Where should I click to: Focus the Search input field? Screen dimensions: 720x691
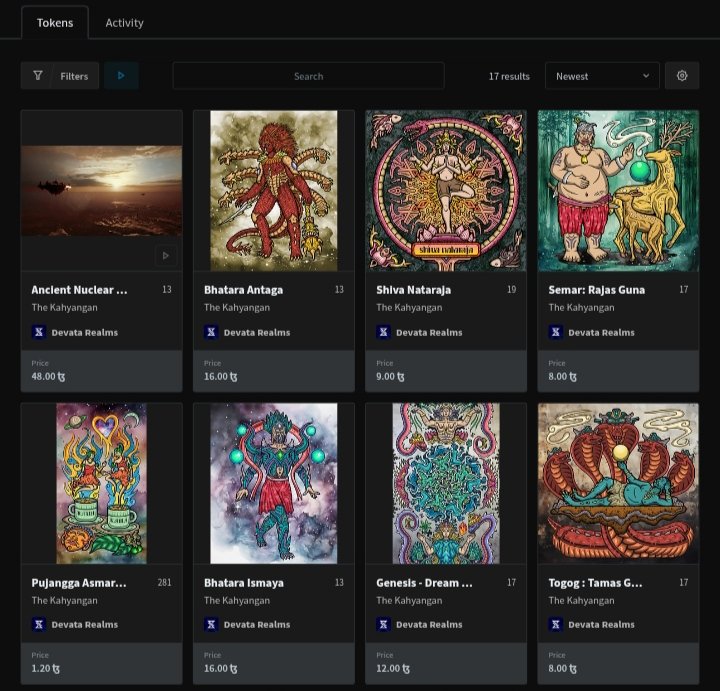pyautogui.click(x=309, y=76)
